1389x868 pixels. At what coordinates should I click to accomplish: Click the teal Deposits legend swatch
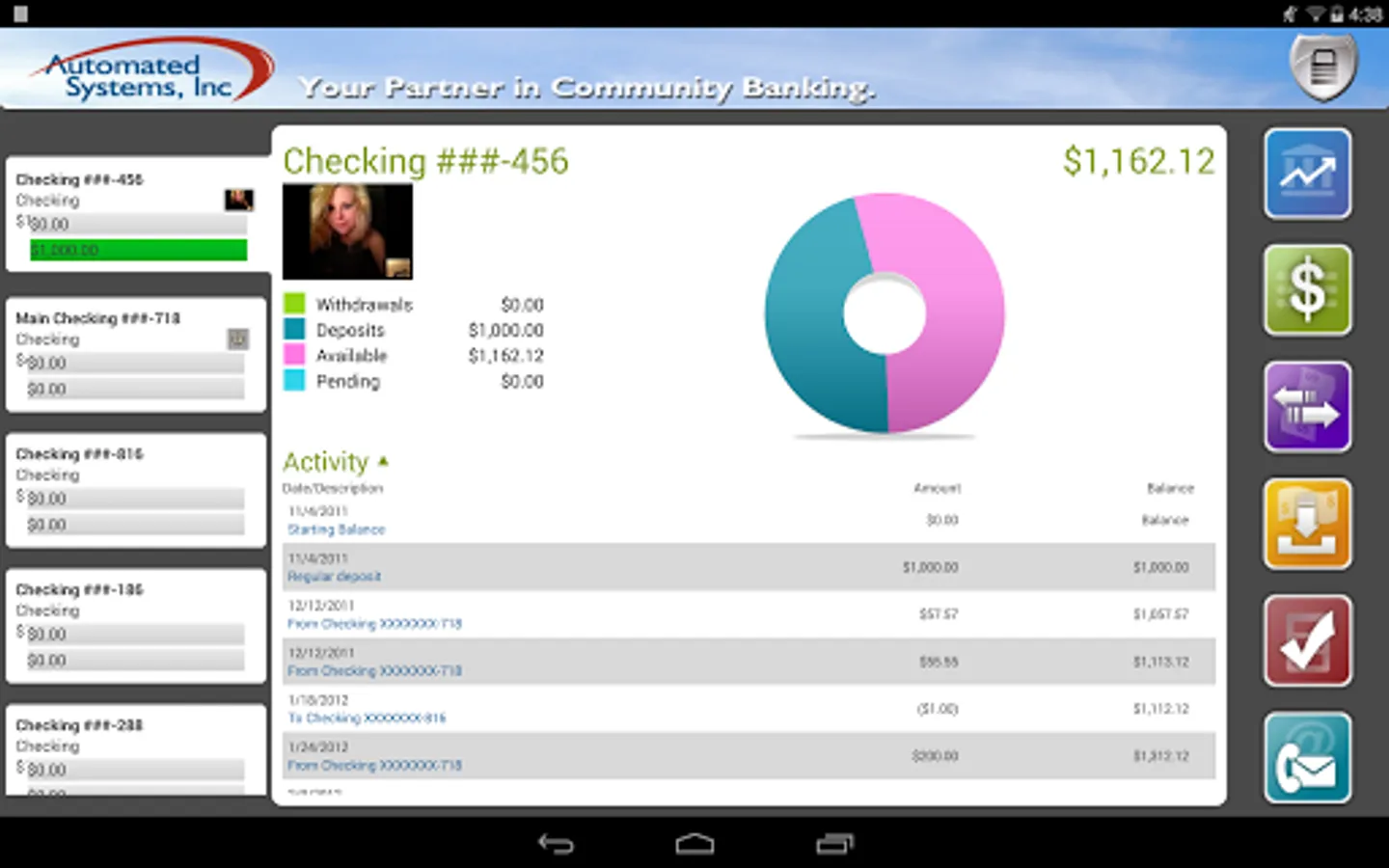294,329
